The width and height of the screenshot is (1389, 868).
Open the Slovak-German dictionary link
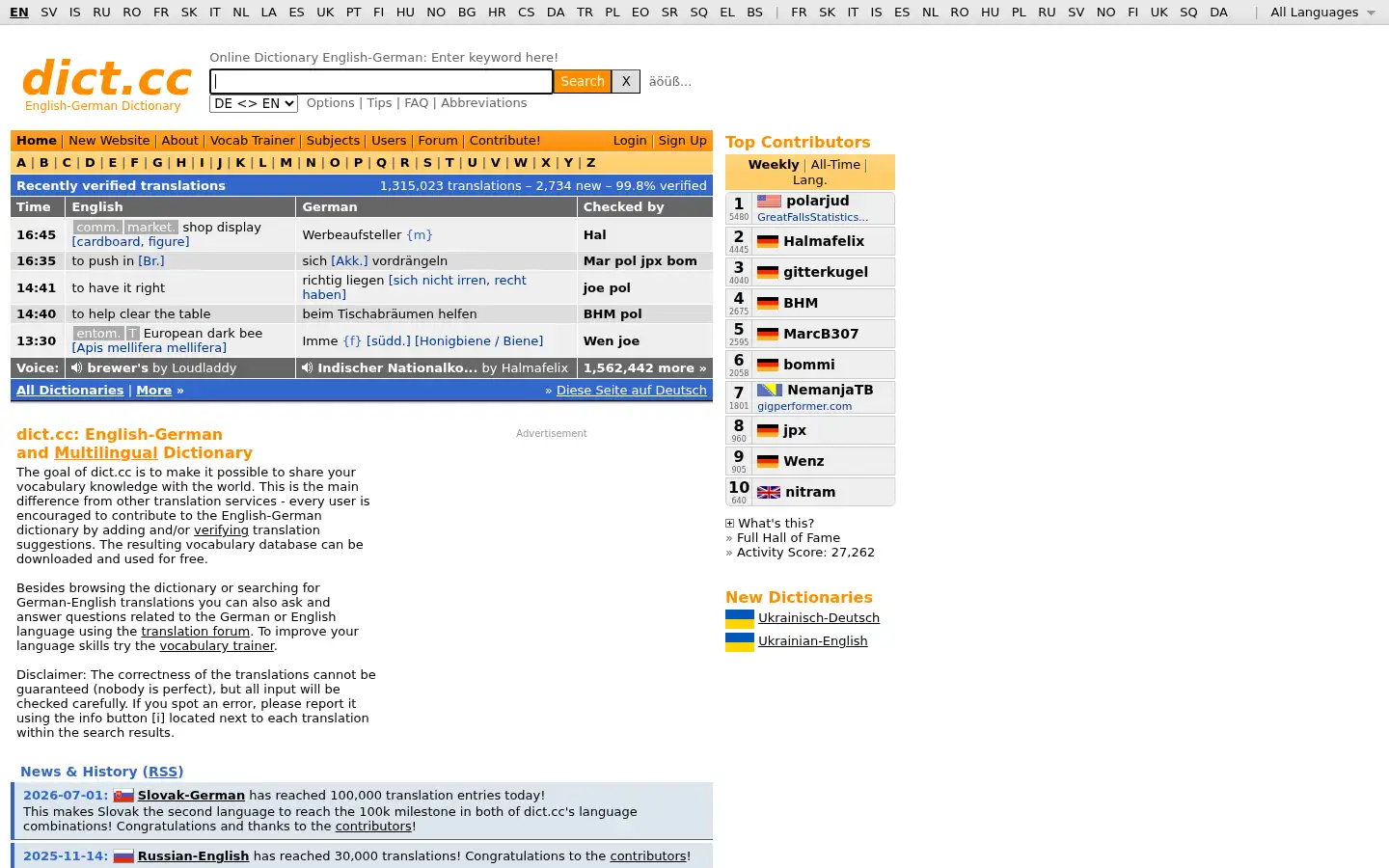tap(191, 796)
